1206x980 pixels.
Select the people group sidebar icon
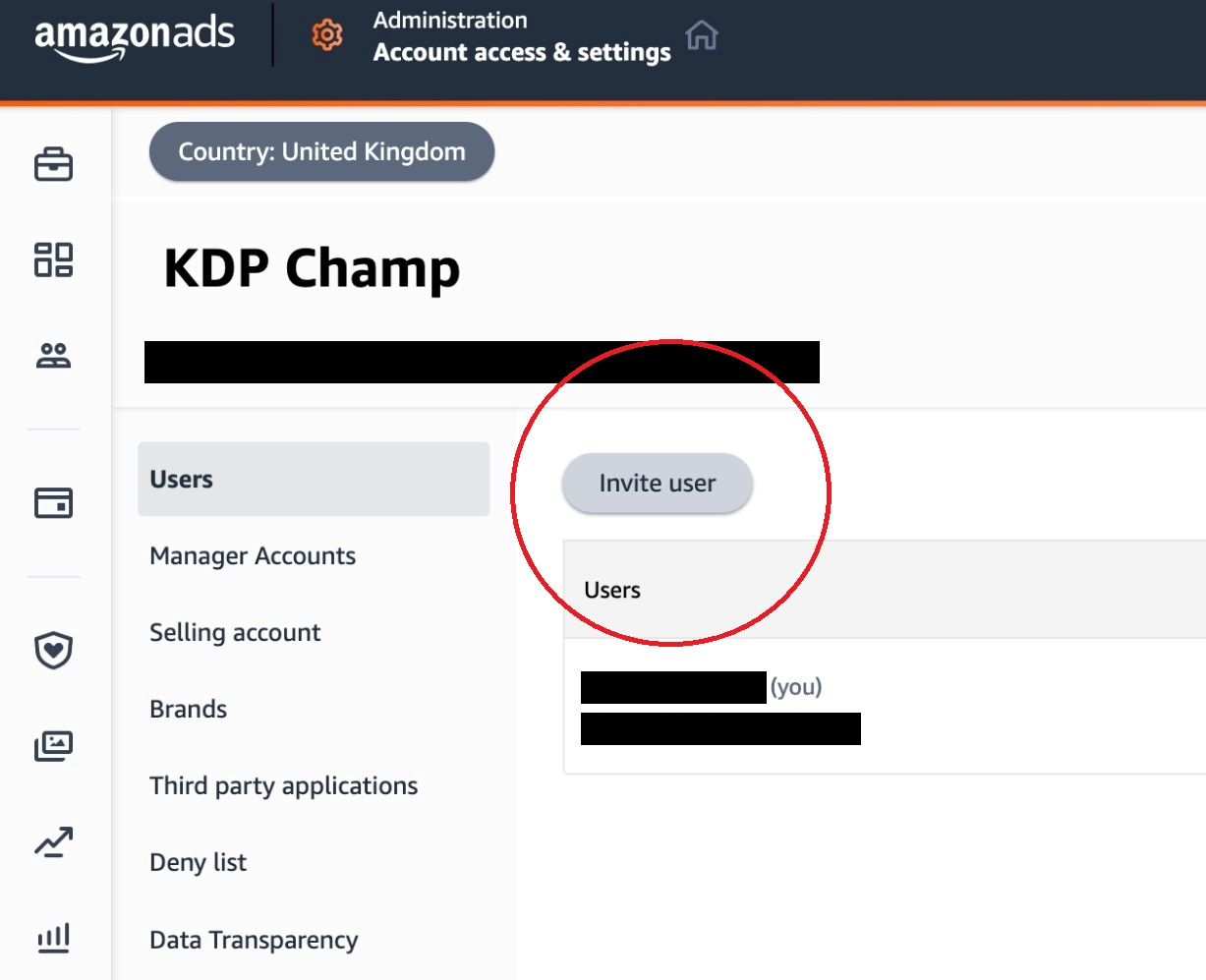coord(53,356)
